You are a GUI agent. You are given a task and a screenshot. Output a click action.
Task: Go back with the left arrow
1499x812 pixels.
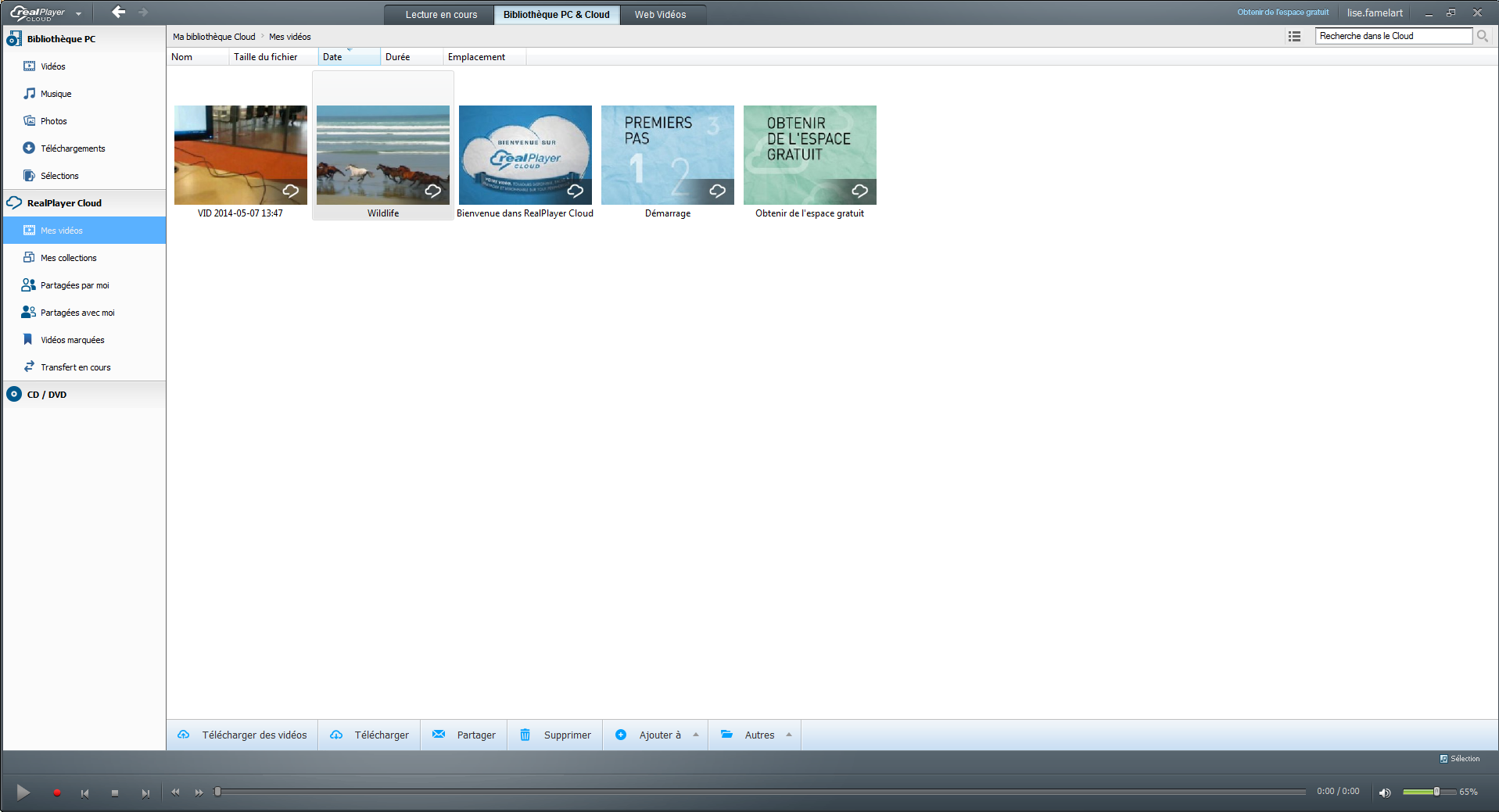(x=118, y=12)
